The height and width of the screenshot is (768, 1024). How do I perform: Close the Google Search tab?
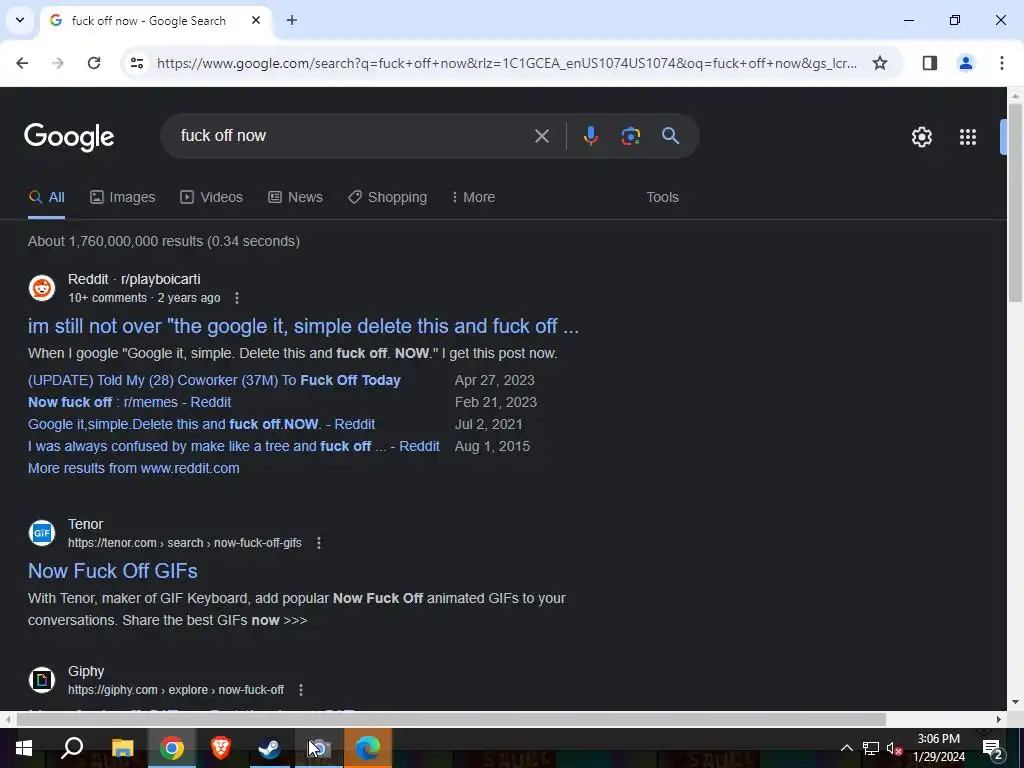click(256, 20)
